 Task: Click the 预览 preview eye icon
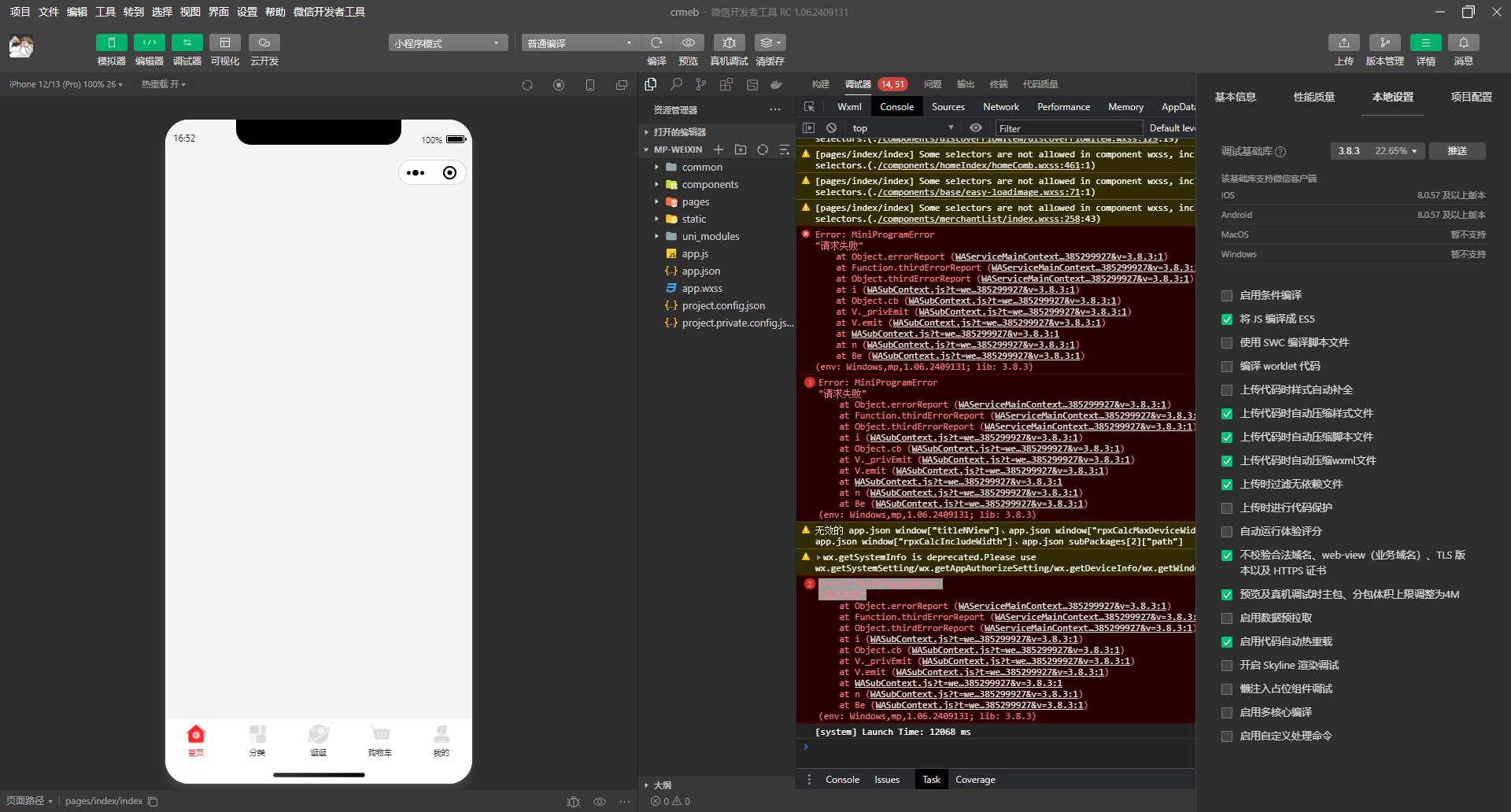688,42
